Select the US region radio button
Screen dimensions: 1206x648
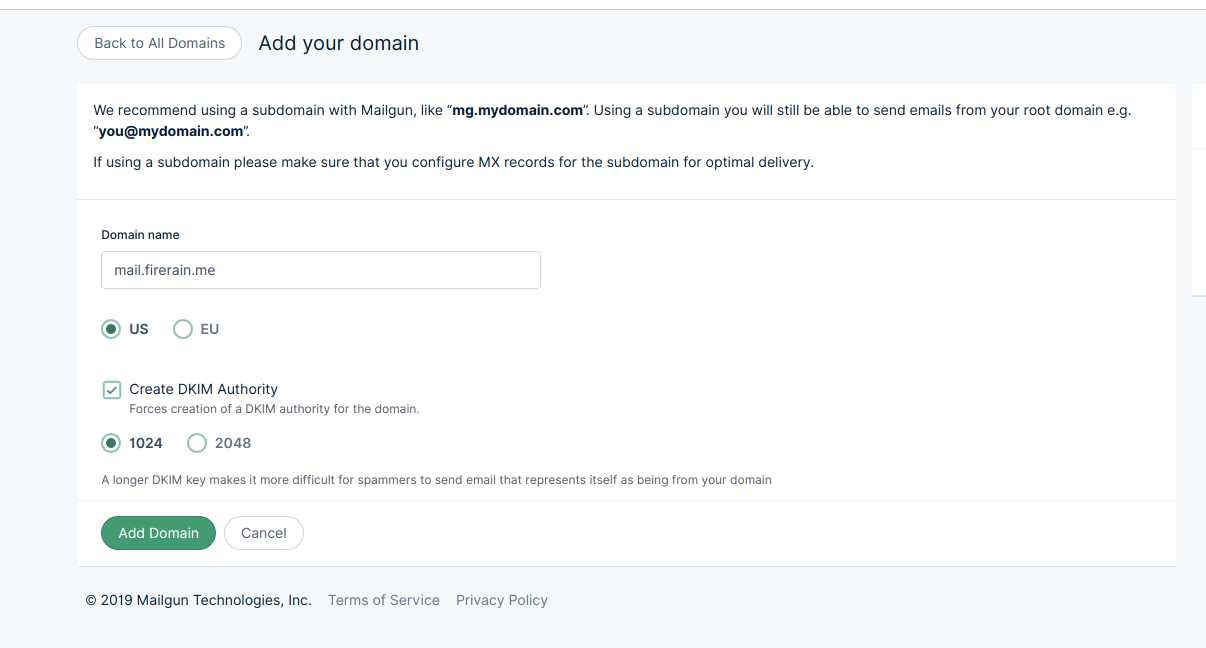pyautogui.click(x=111, y=329)
